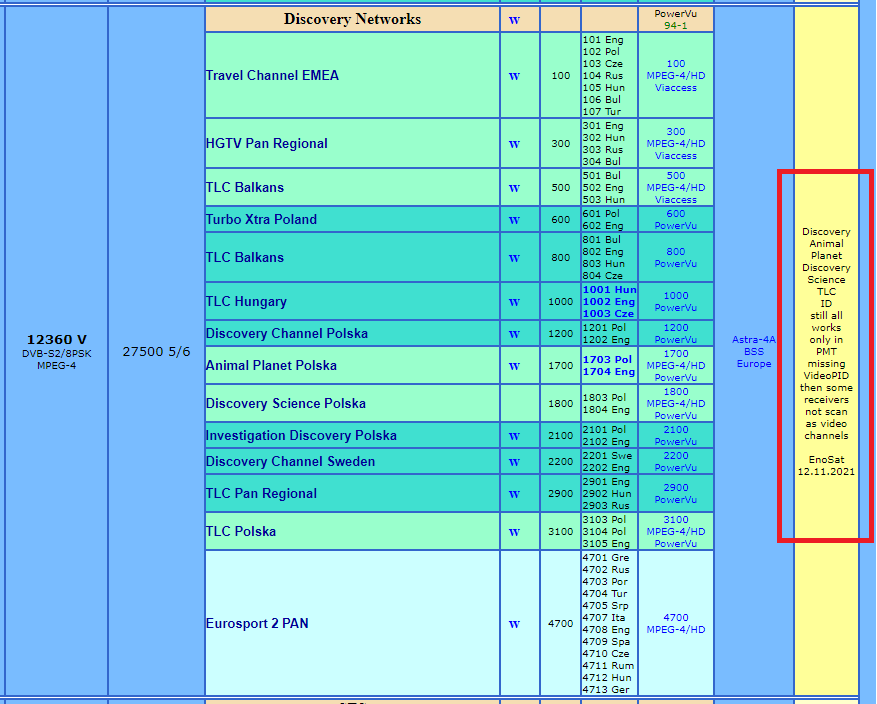Click the 3100 MPEG-4/HD PowerVu entry
This screenshot has width=877, height=704.
pos(676,531)
